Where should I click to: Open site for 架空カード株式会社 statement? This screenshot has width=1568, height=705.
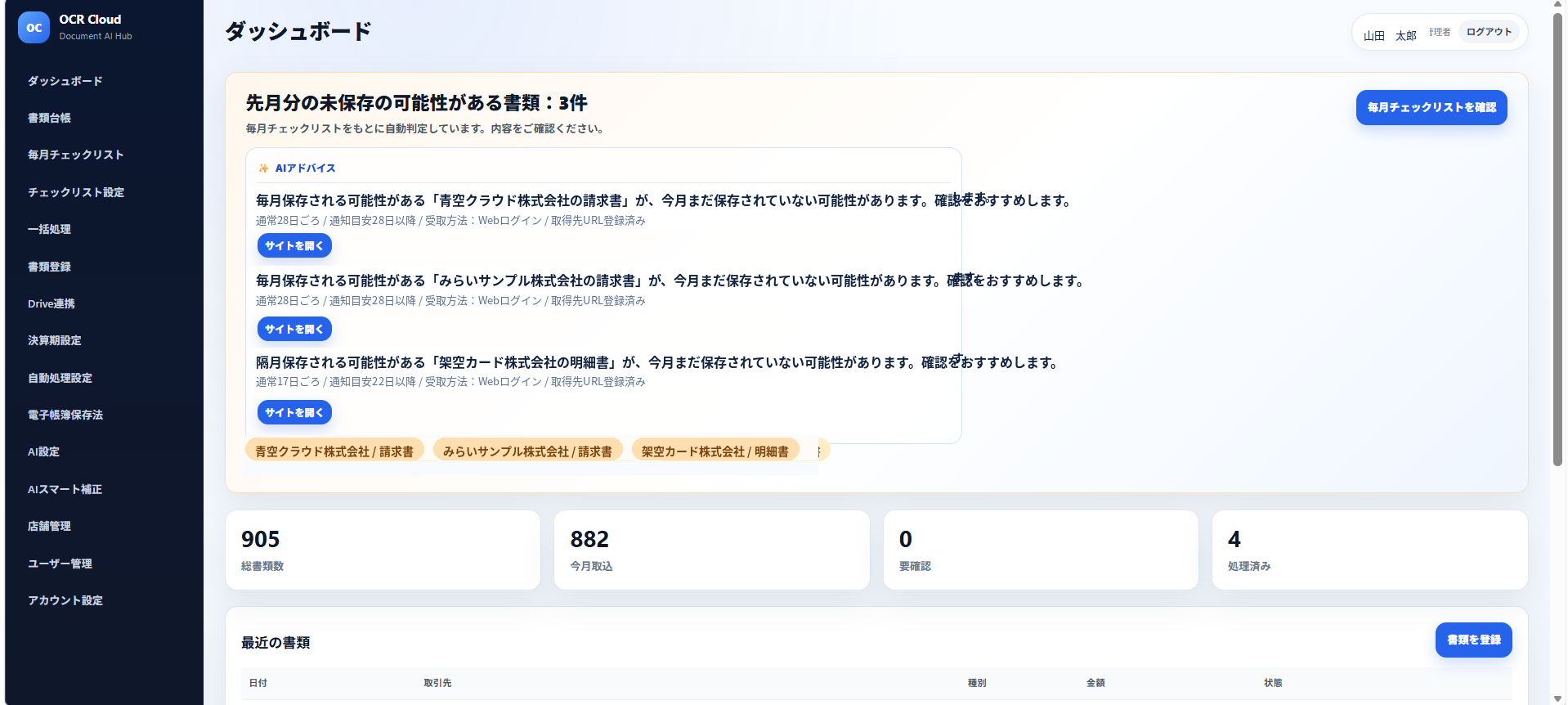pos(294,412)
